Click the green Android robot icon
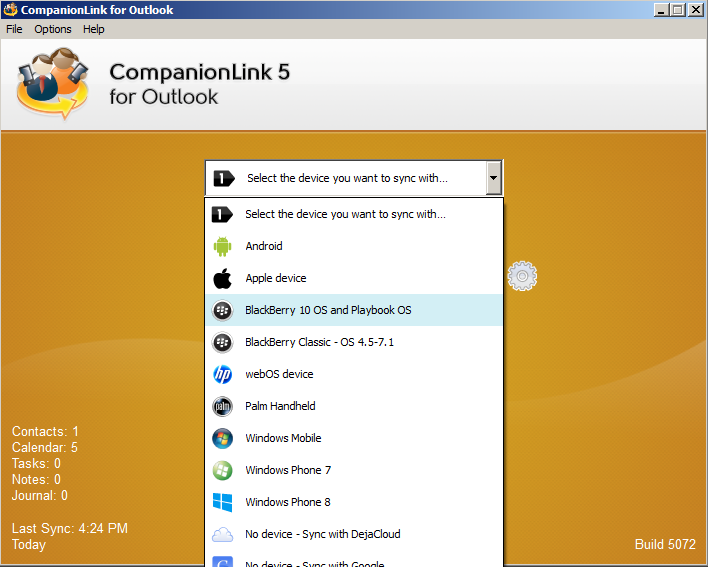This screenshot has height=576, width=708. point(223,246)
